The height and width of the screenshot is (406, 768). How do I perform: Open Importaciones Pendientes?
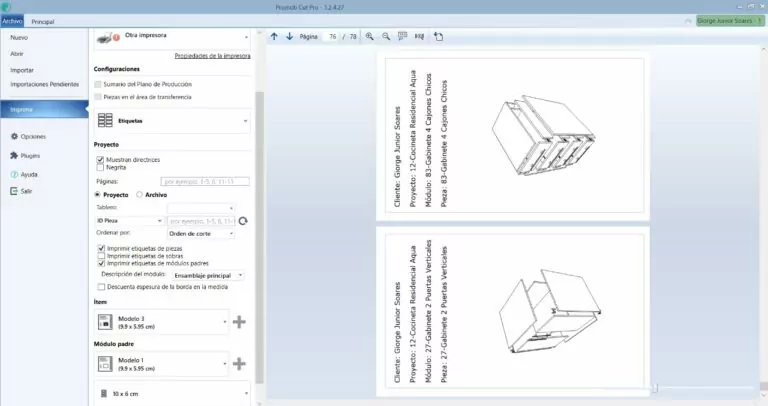coord(45,84)
